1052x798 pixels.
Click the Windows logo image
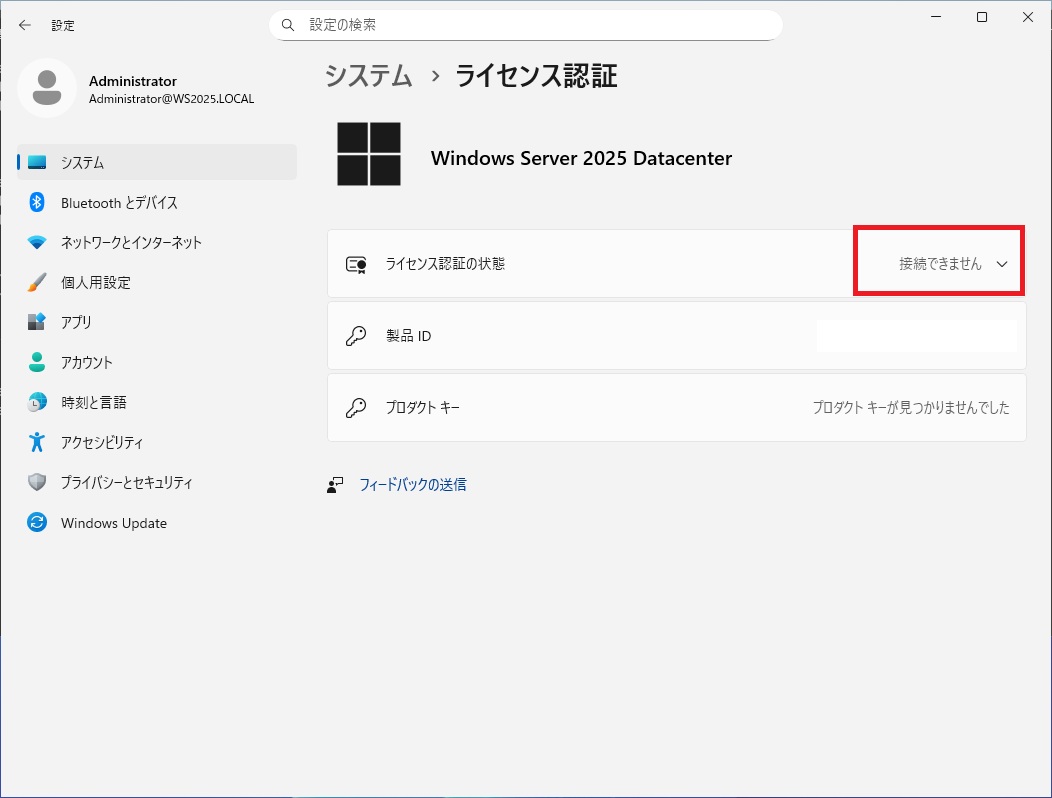click(369, 154)
